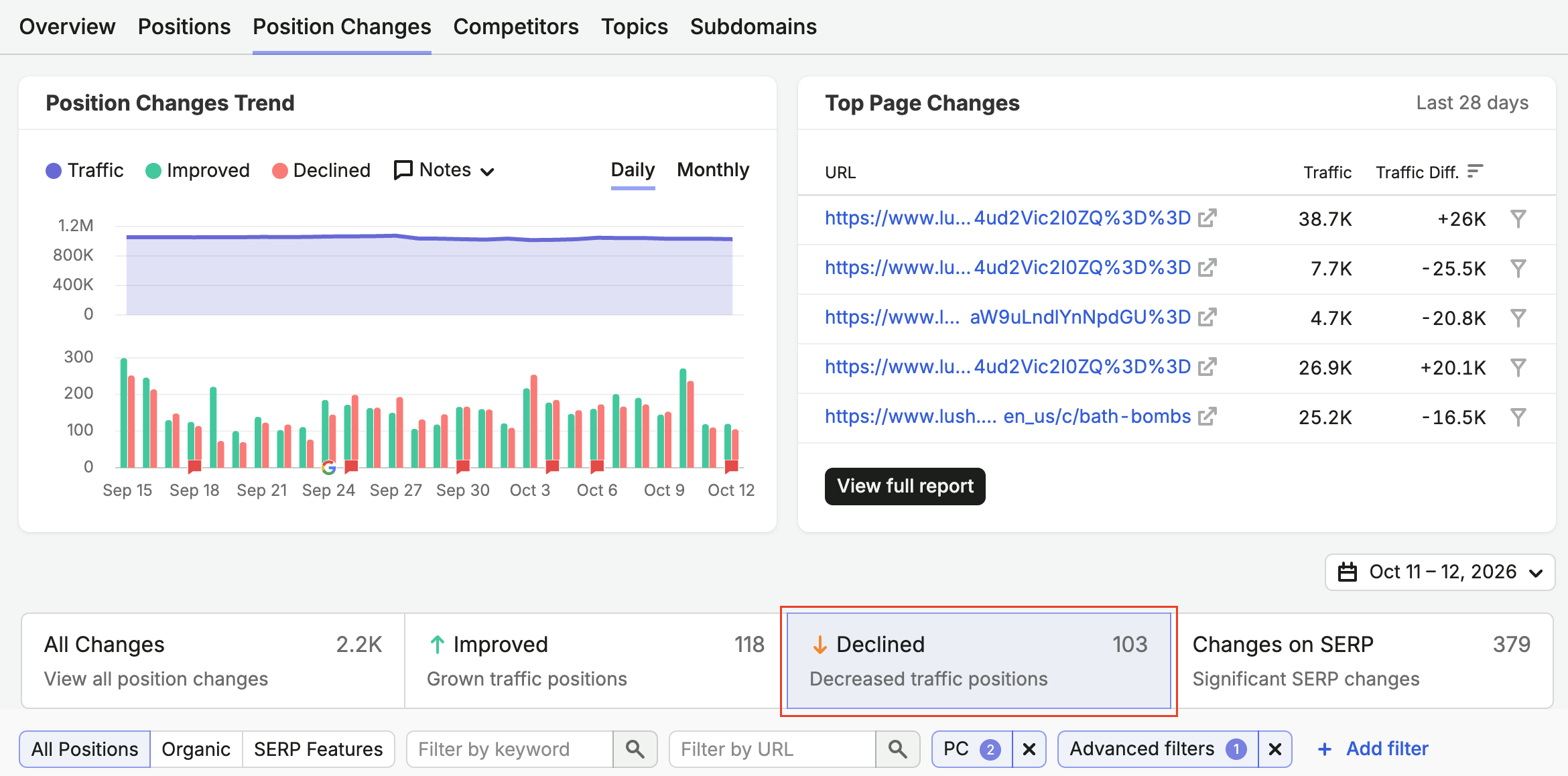
Task: Expand the Notes dropdown
Action: 444,170
